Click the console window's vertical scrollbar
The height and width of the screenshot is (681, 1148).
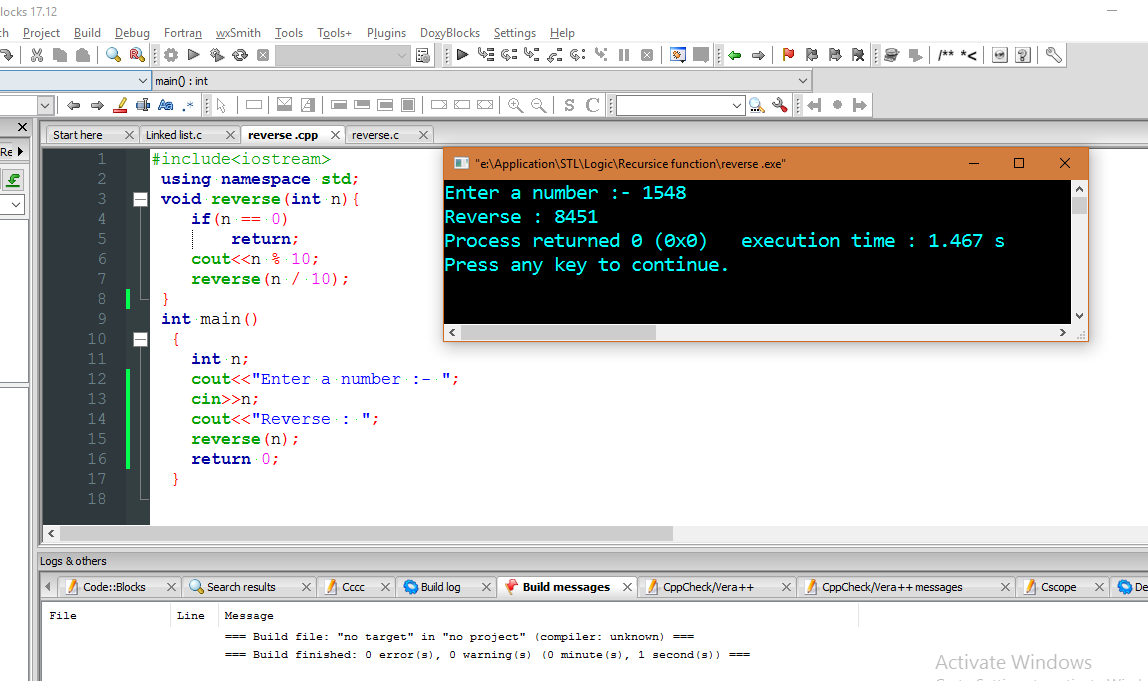1078,250
